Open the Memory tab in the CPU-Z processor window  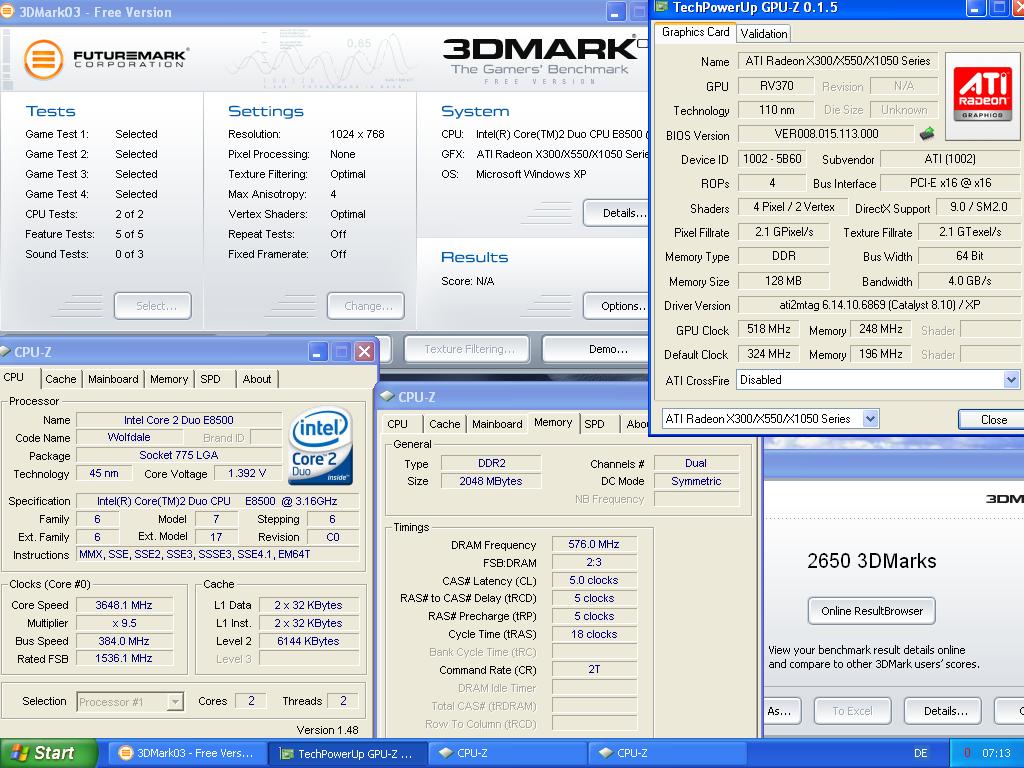click(x=168, y=379)
